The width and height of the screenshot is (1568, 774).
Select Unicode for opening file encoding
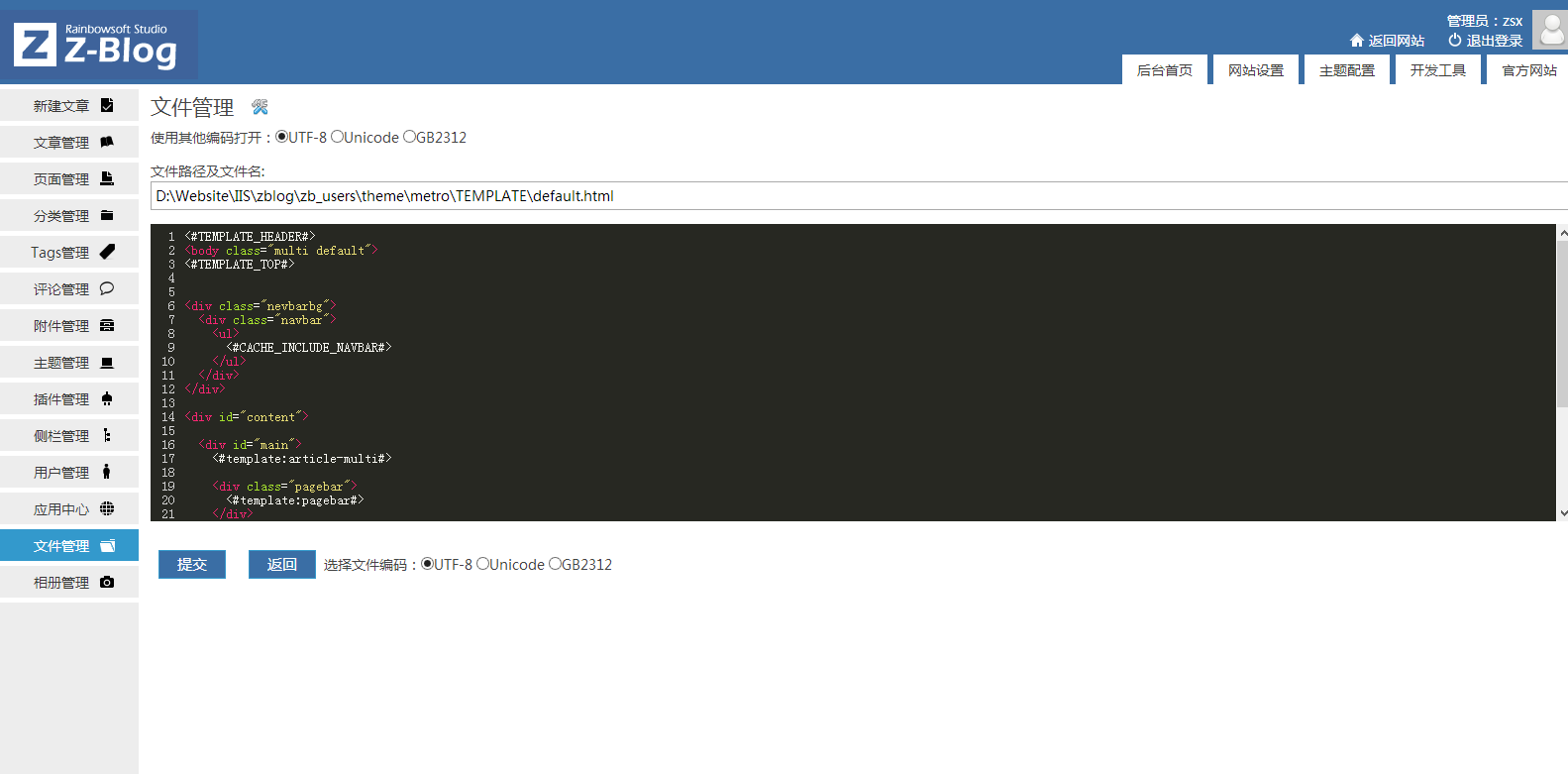337,137
